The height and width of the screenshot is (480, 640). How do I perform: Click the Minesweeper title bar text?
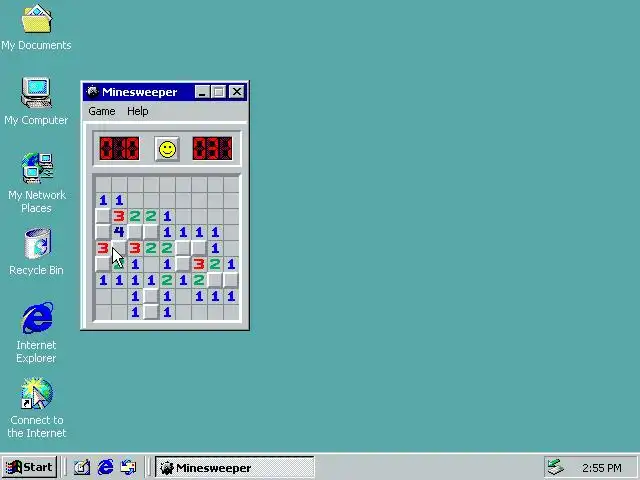coord(140,92)
